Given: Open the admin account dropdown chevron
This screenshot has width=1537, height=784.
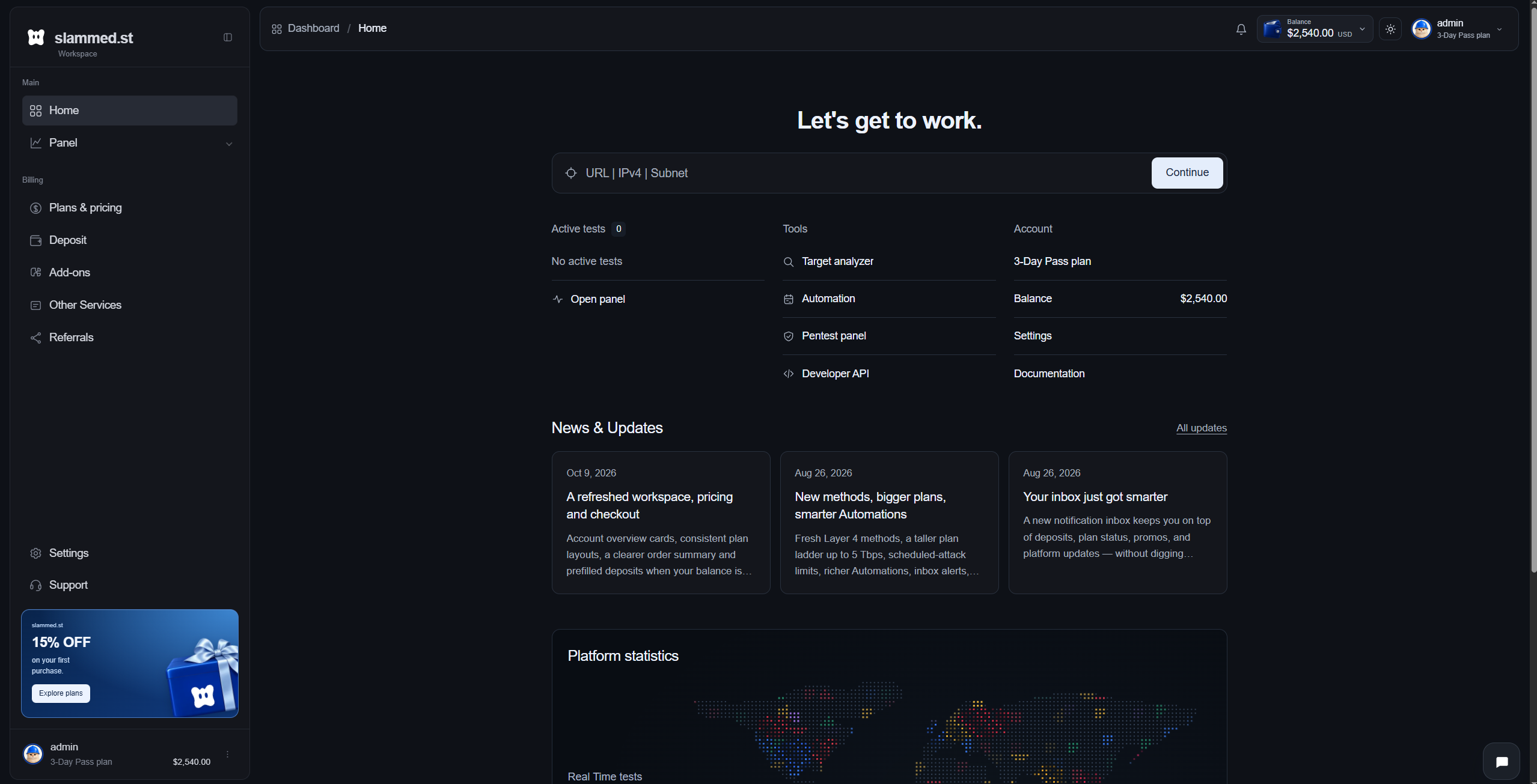Looking at the screenshot, I should 1499,29.
